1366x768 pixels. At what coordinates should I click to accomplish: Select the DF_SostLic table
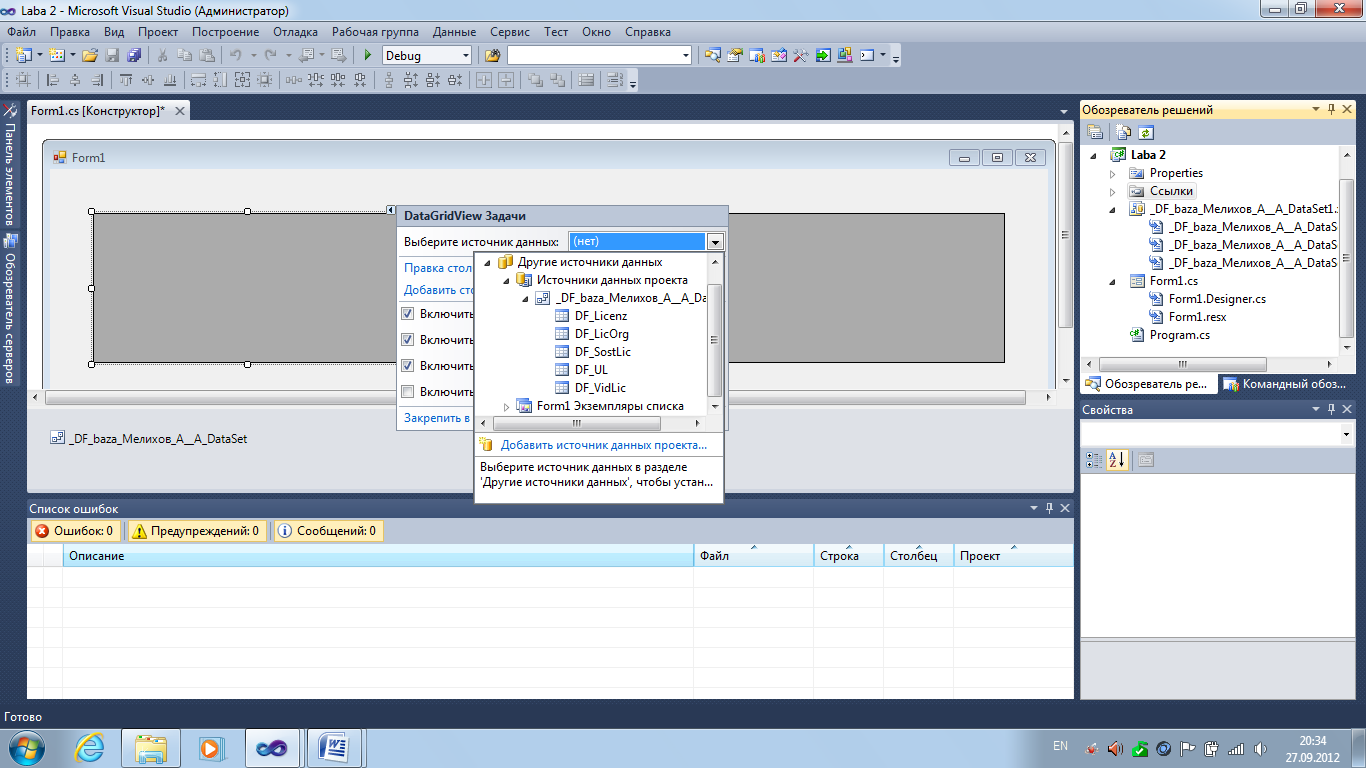tap(603, 352)
